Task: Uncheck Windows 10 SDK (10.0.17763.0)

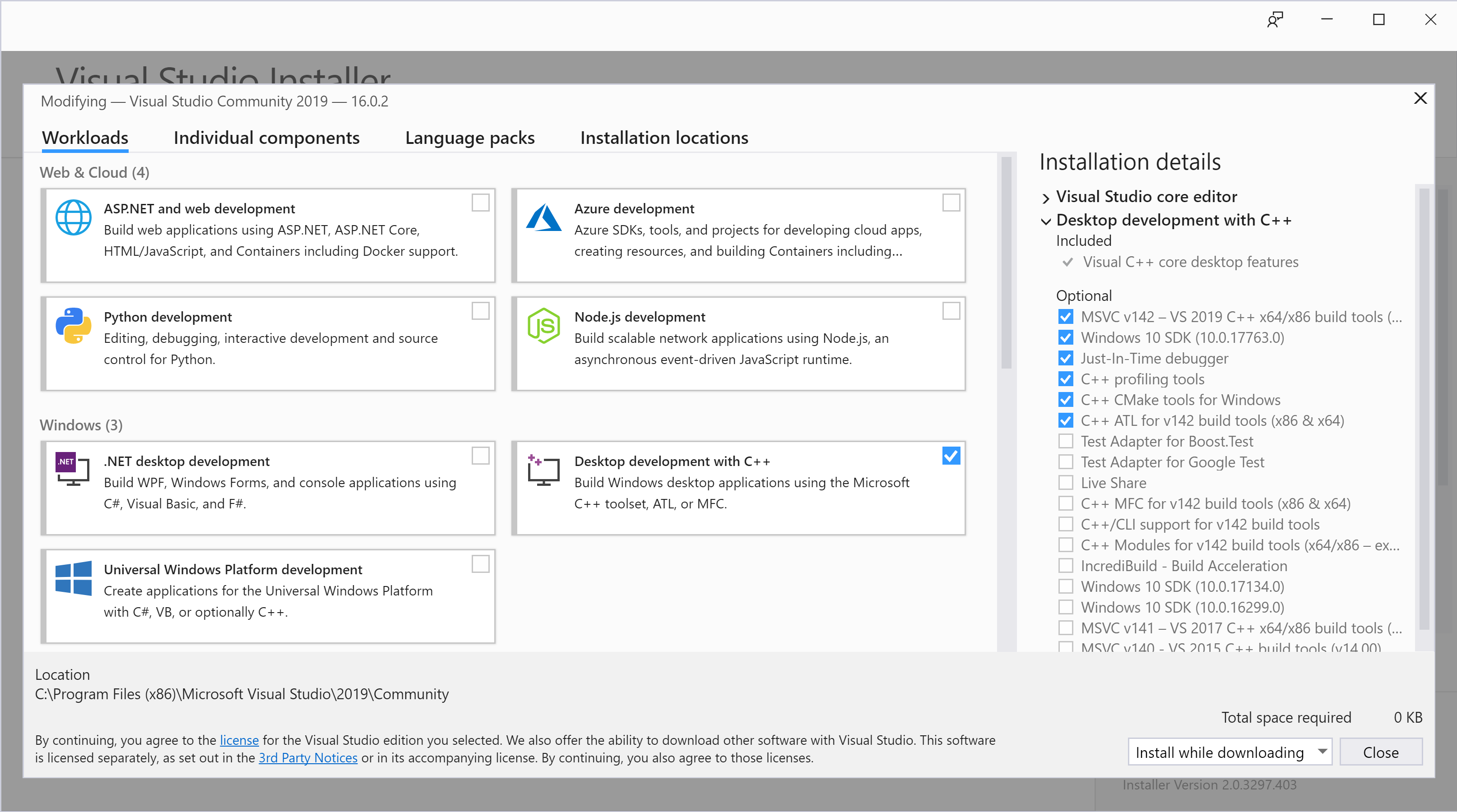Action: click(1066, 337)
